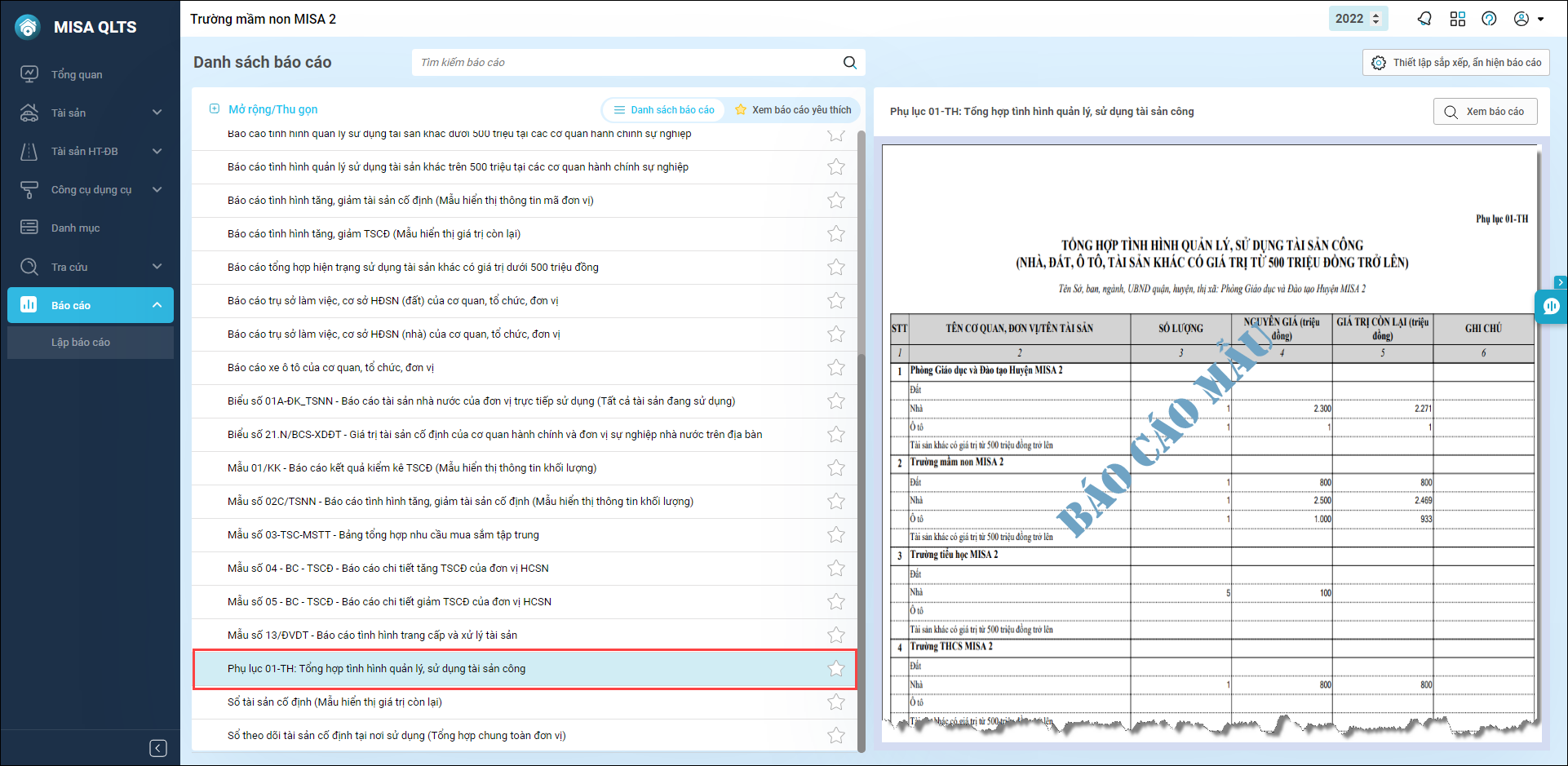Open the help question mark icon

point(1489,19)
